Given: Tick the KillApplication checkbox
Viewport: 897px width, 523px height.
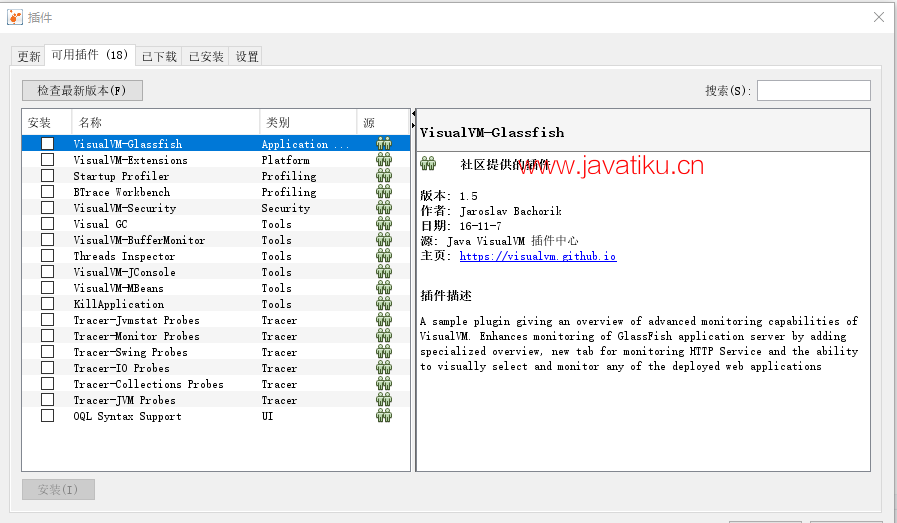Looking at the screenshot, I should (x=47, y=304).
